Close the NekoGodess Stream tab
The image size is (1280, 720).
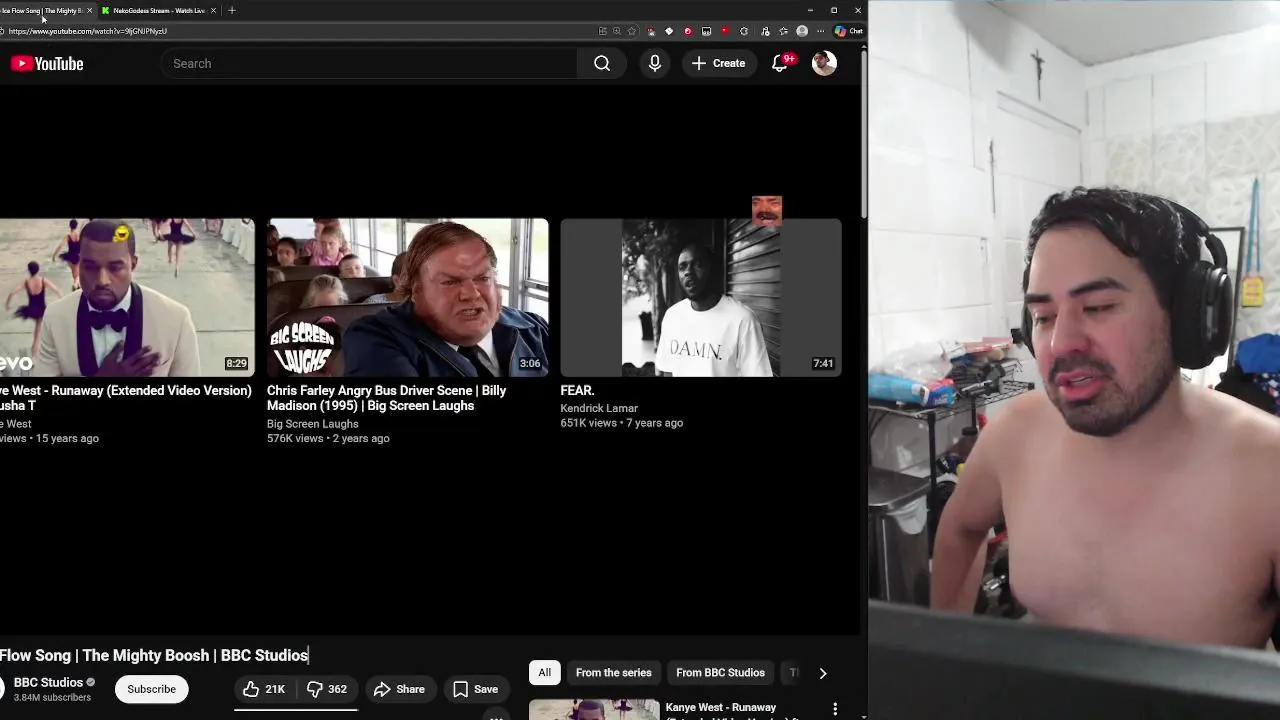[213, 10]
